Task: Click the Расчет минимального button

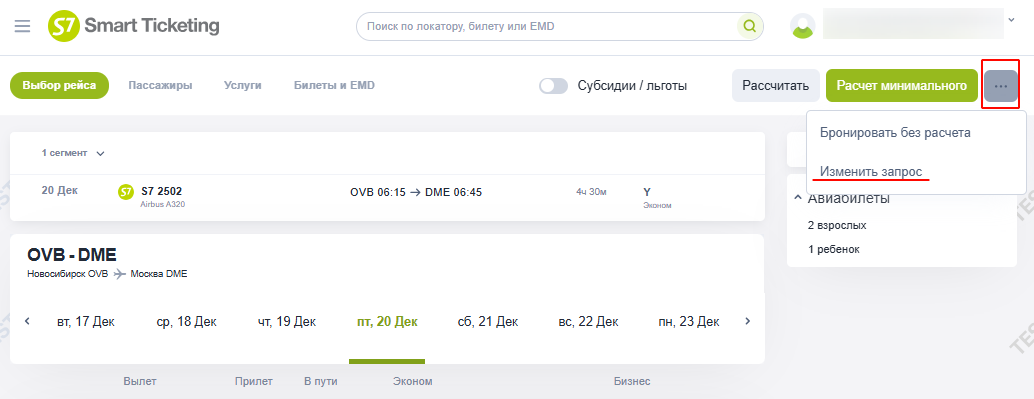Action: (901, 86)
